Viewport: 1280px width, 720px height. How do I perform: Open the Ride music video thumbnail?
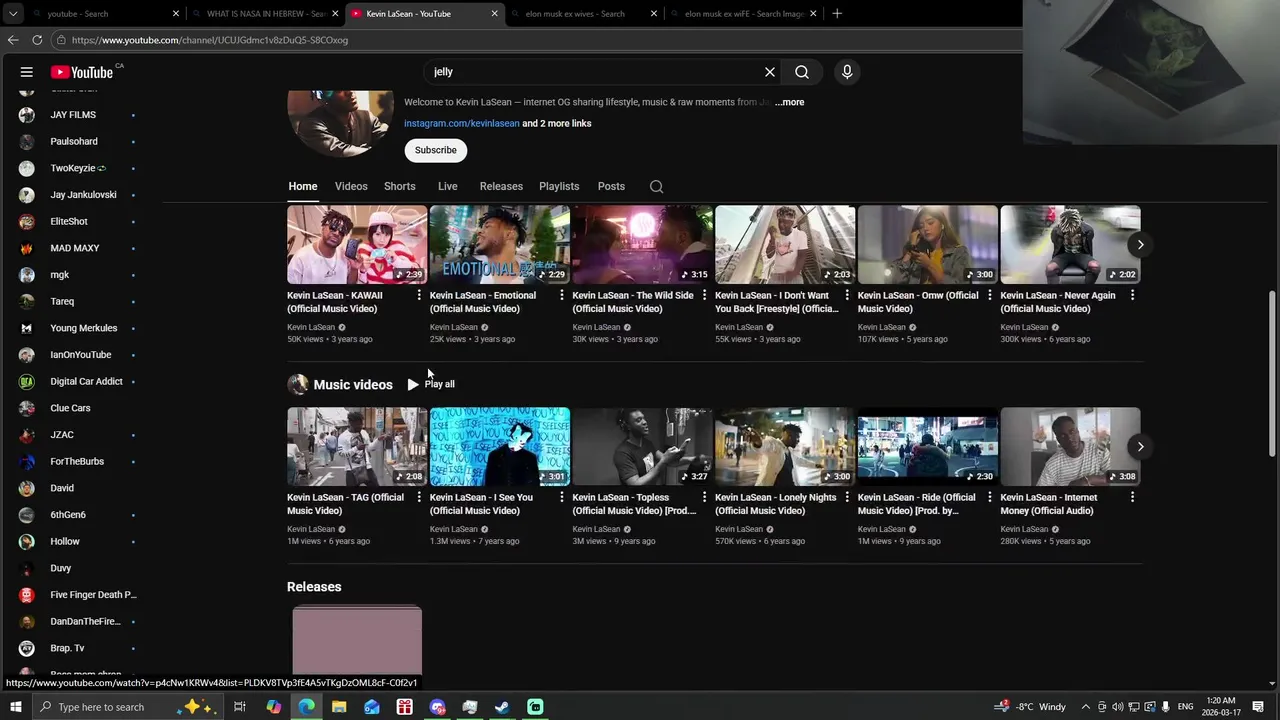[x=928, y=447]
